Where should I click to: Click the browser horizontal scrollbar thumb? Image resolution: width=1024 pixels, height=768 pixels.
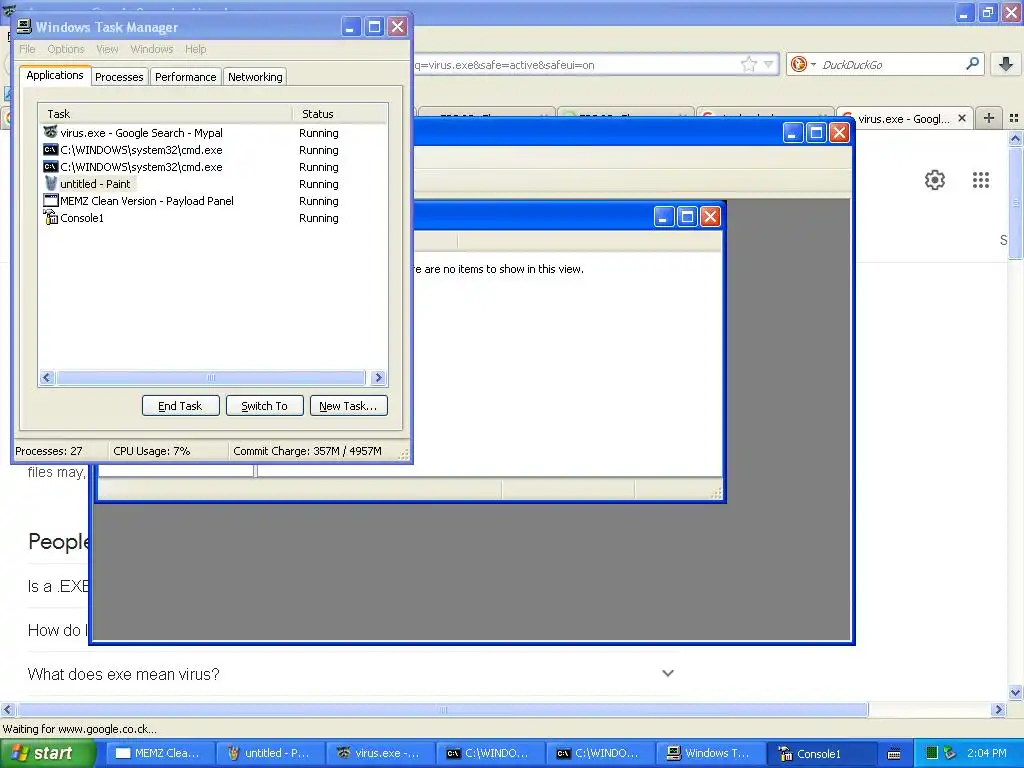(443, 709)
